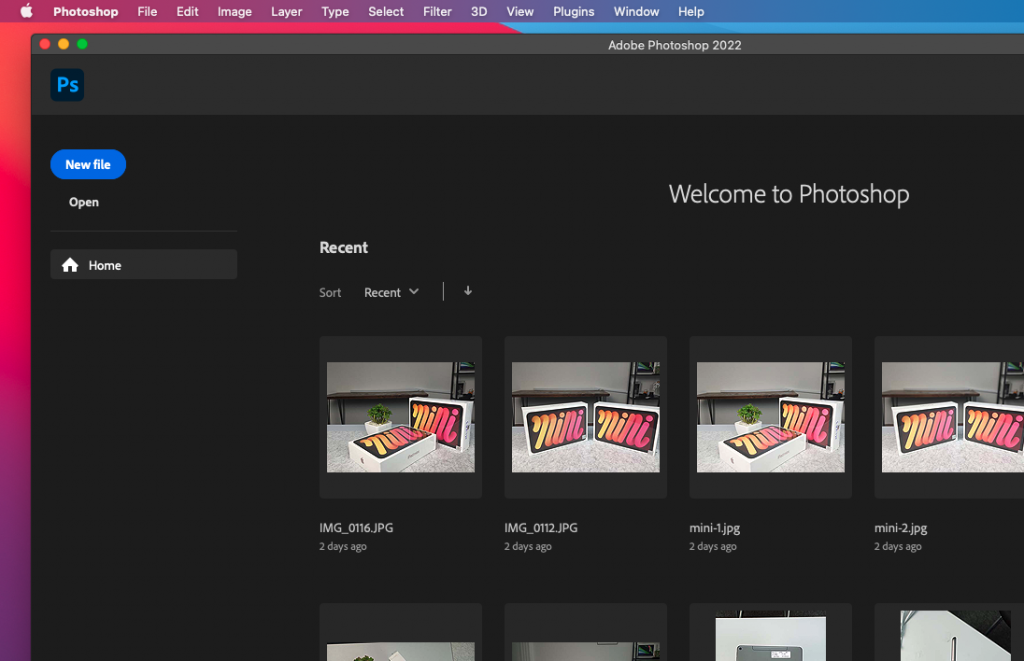Open the mini-1.jpg thumbnail
Screen dimensions: 1024x661
click(771, 417)
